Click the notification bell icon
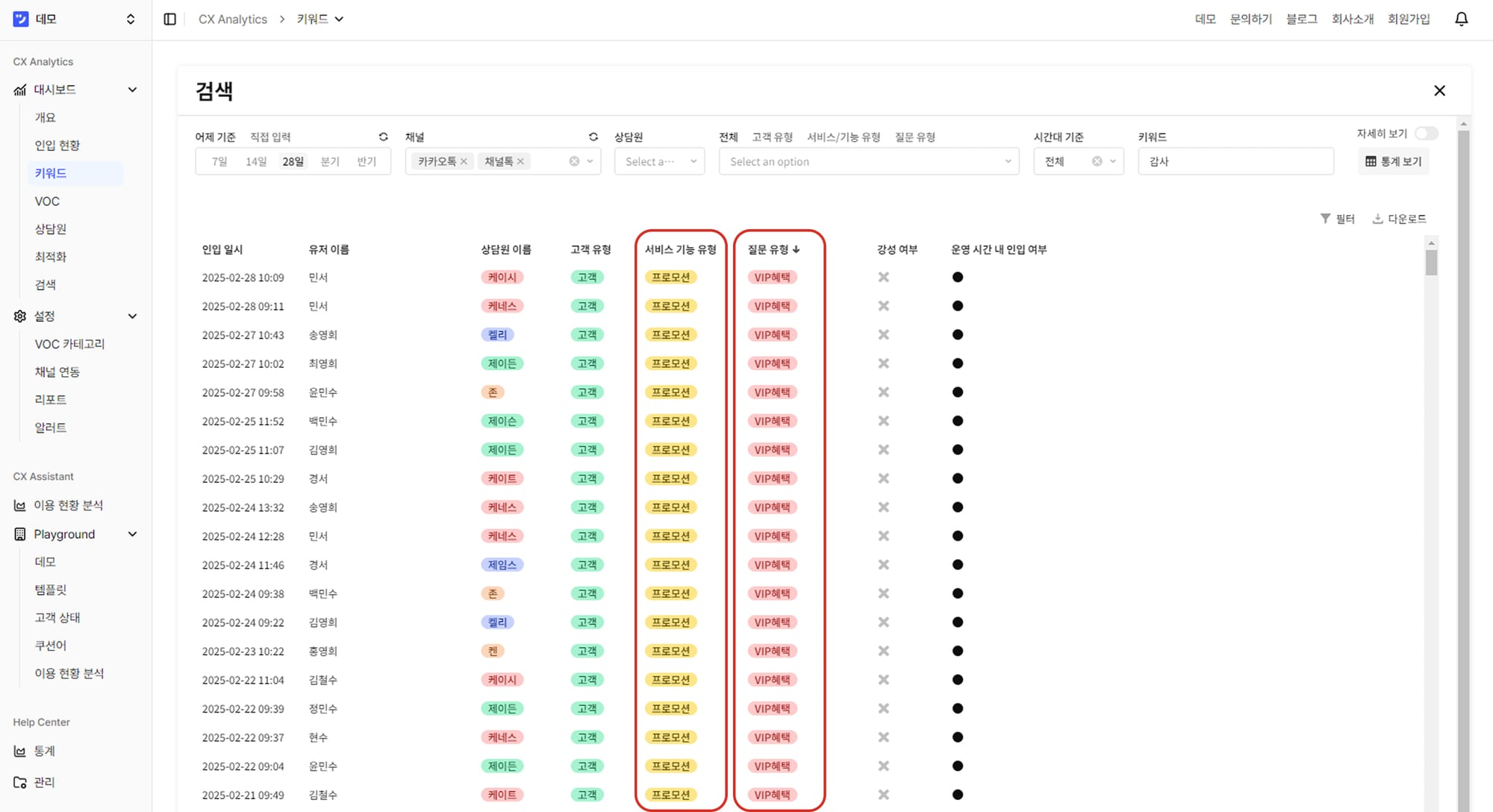This screenshot has width=1493, height=812. coord(1461,19)
